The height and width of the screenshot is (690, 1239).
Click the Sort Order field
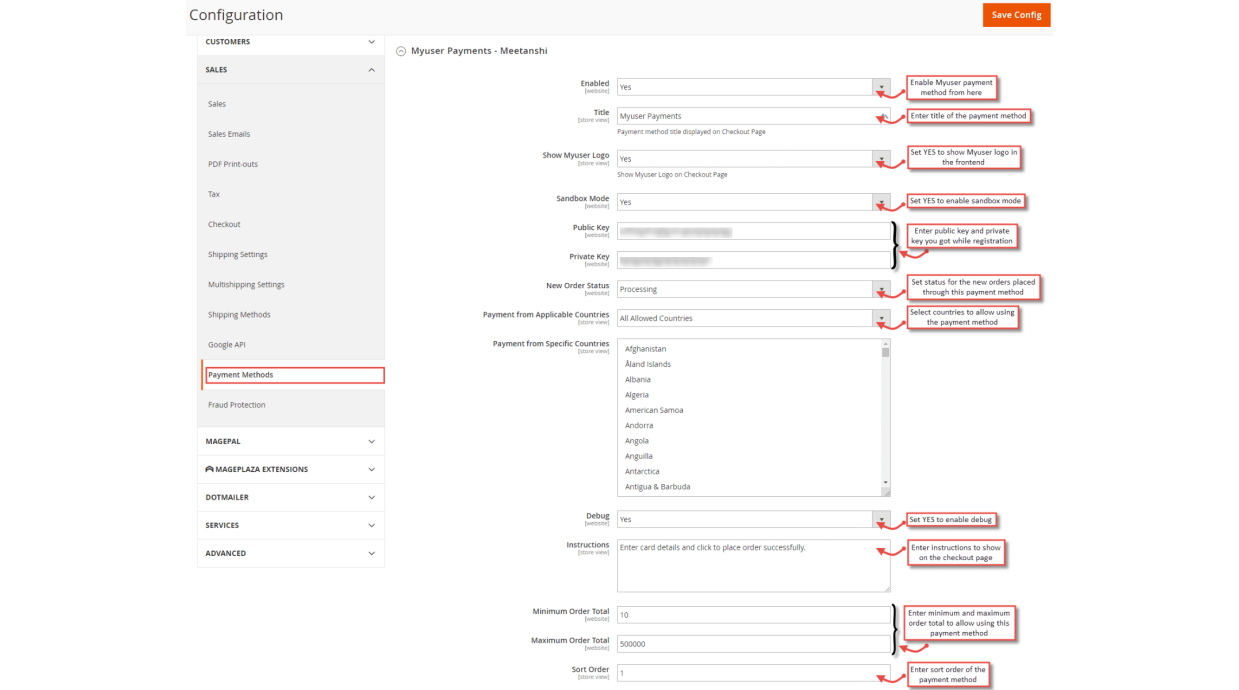(753, 673)
